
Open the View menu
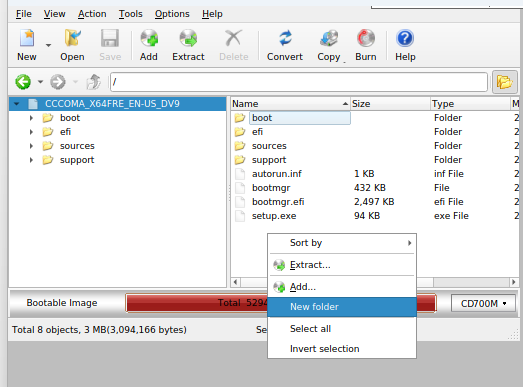point(54,14)
